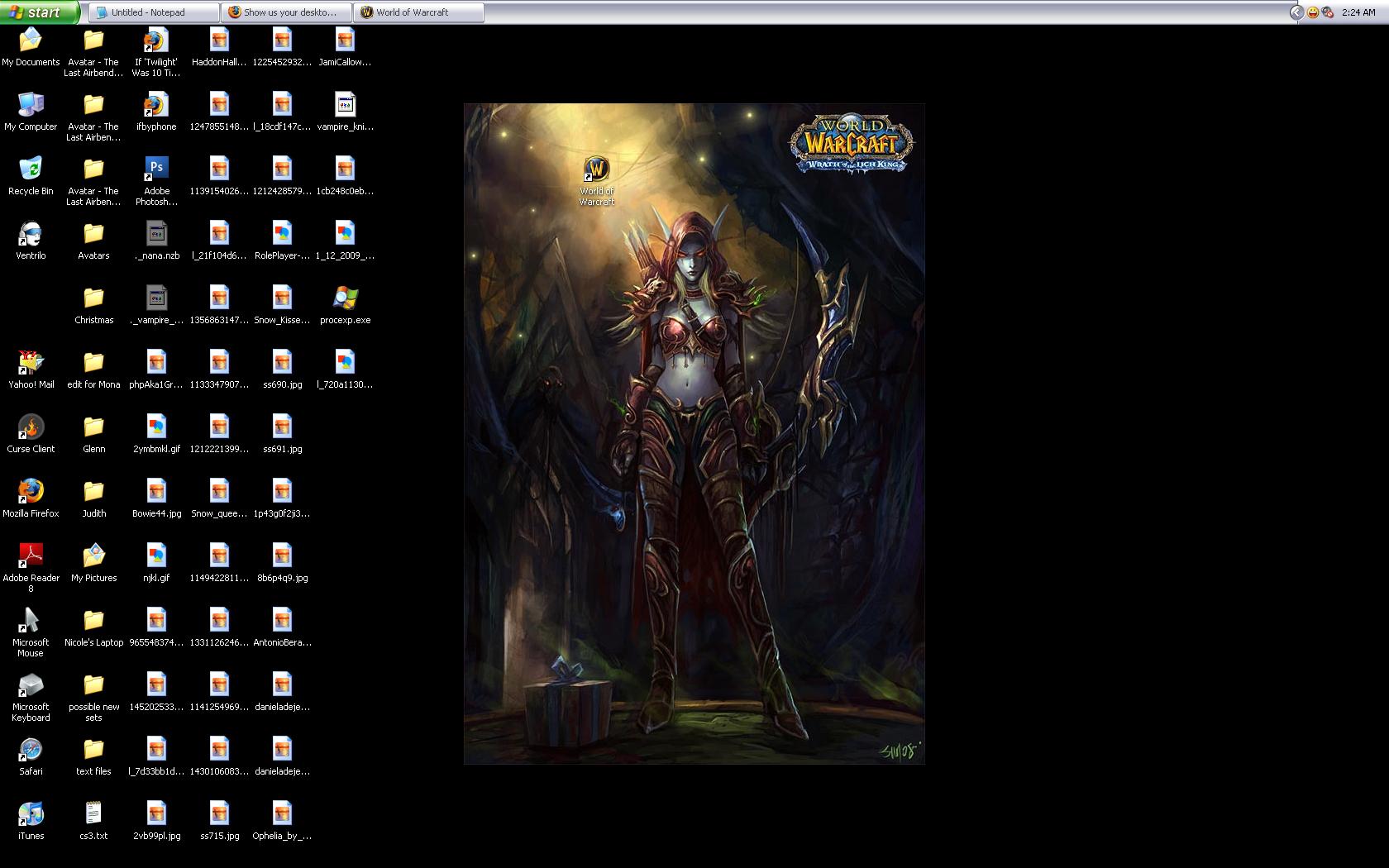Image resolution: width=1389 pixels, height=868 pixels.
Task: Open Adobe Reader 8 shortcut
Action: click(31, 568)
